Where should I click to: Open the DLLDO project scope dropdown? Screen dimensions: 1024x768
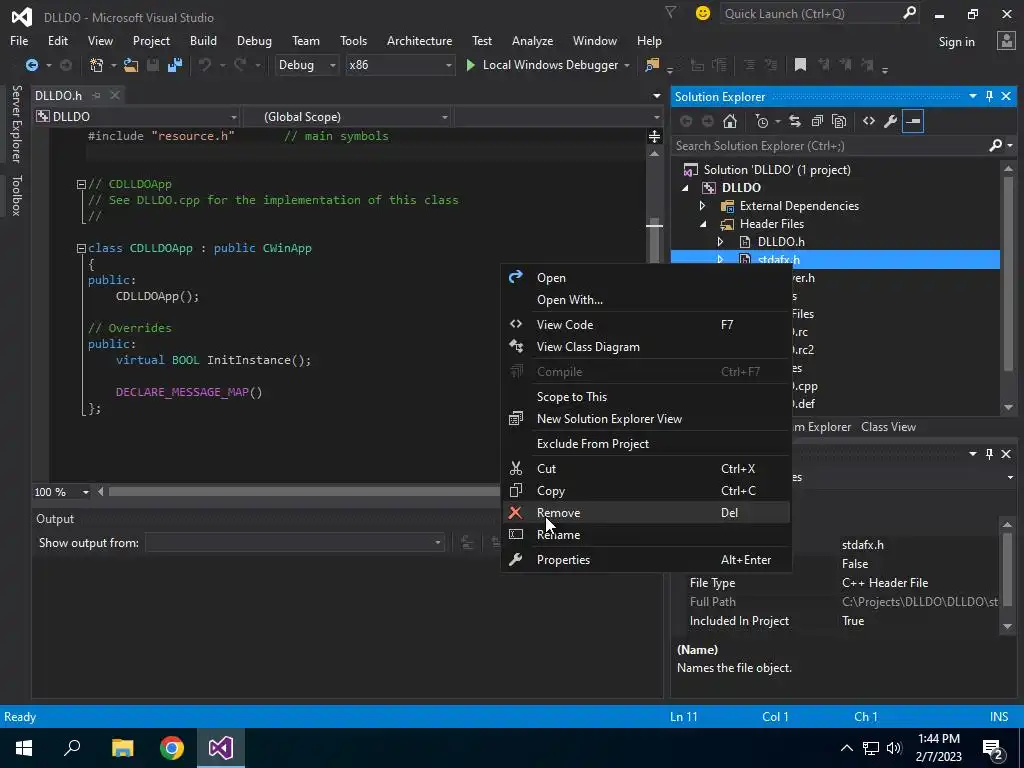(x=136, y=116)
